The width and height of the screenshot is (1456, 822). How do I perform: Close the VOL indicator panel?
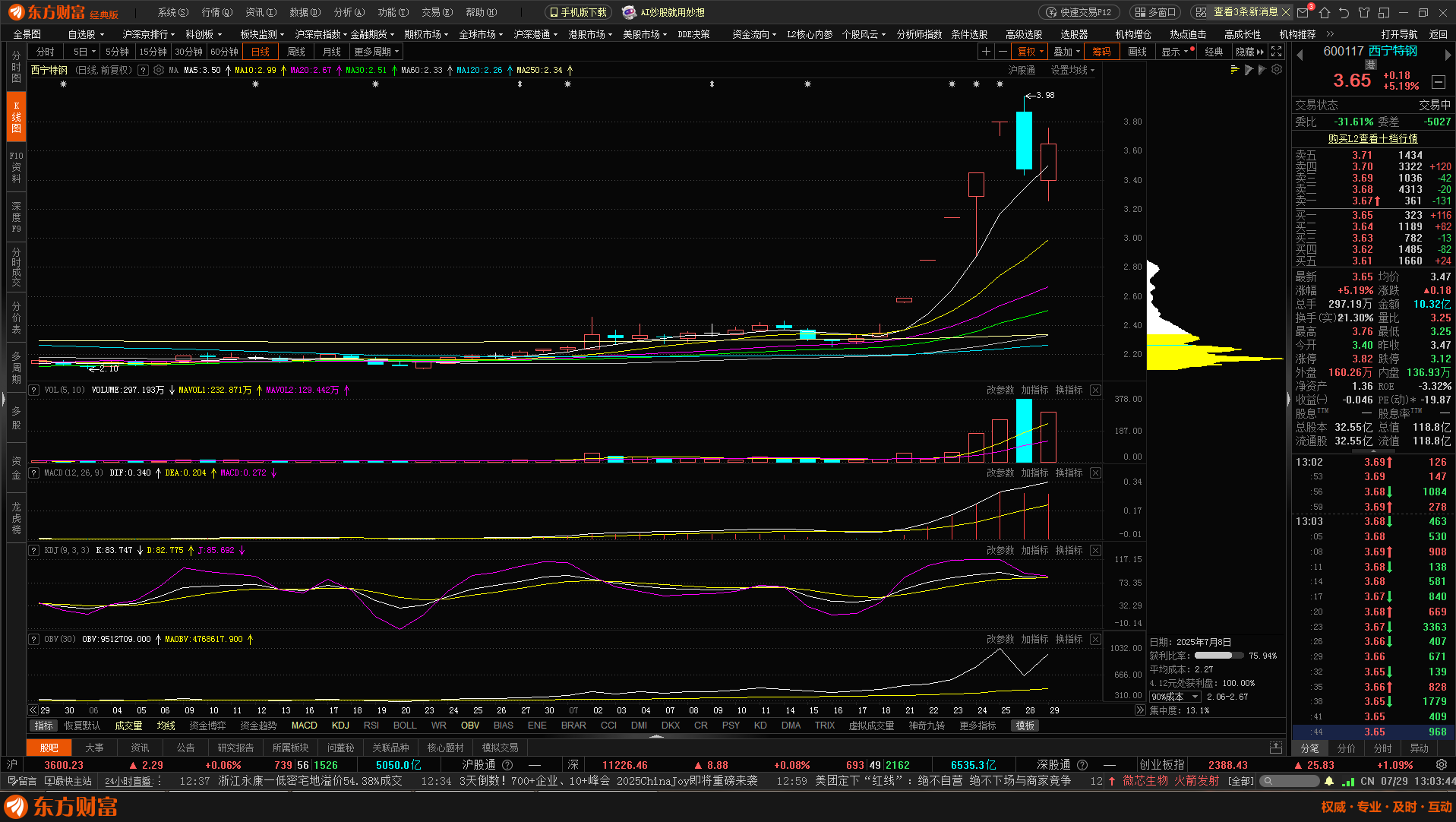coord(1095,390)
